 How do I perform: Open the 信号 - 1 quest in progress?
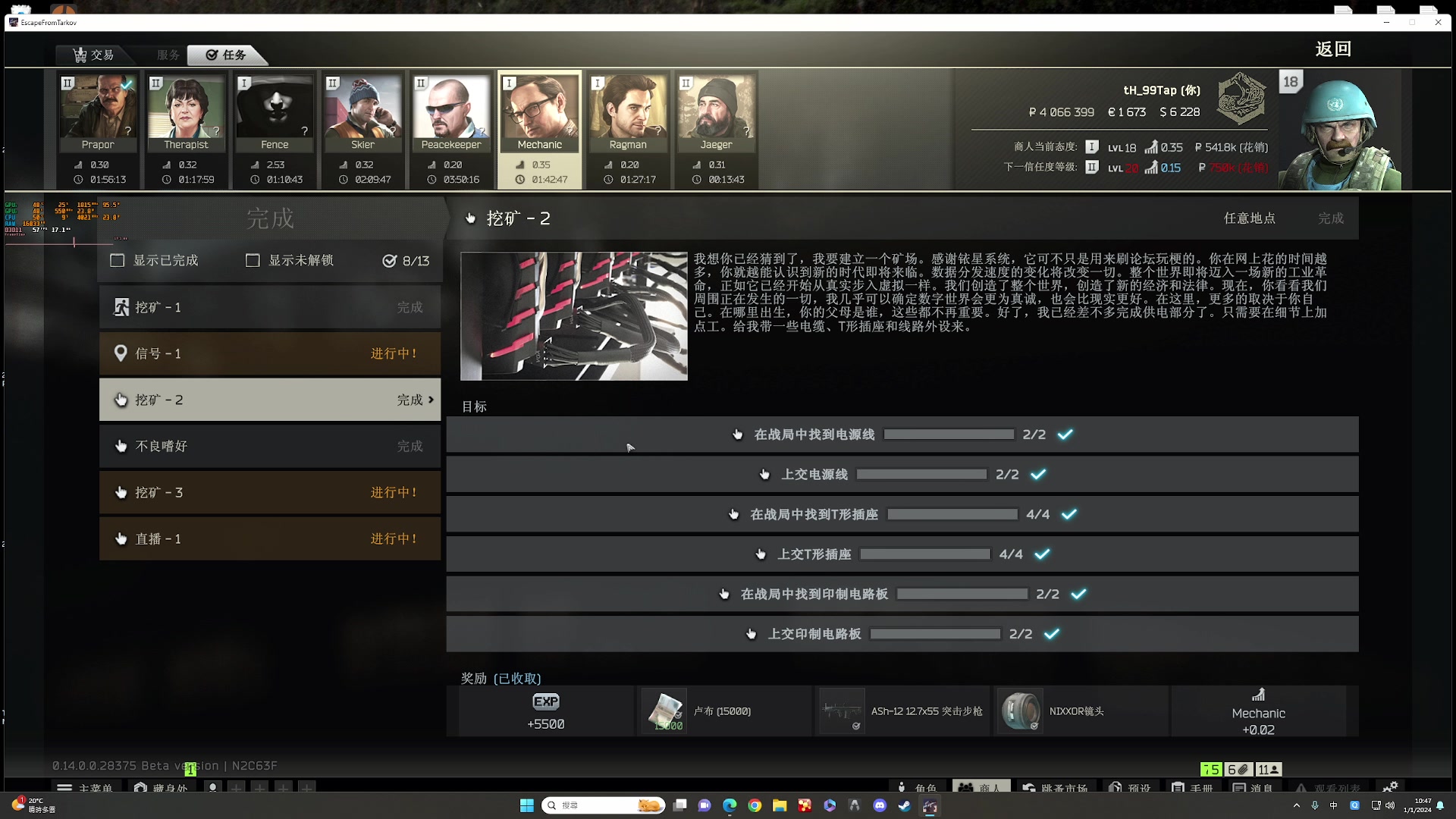coord(270,353)
